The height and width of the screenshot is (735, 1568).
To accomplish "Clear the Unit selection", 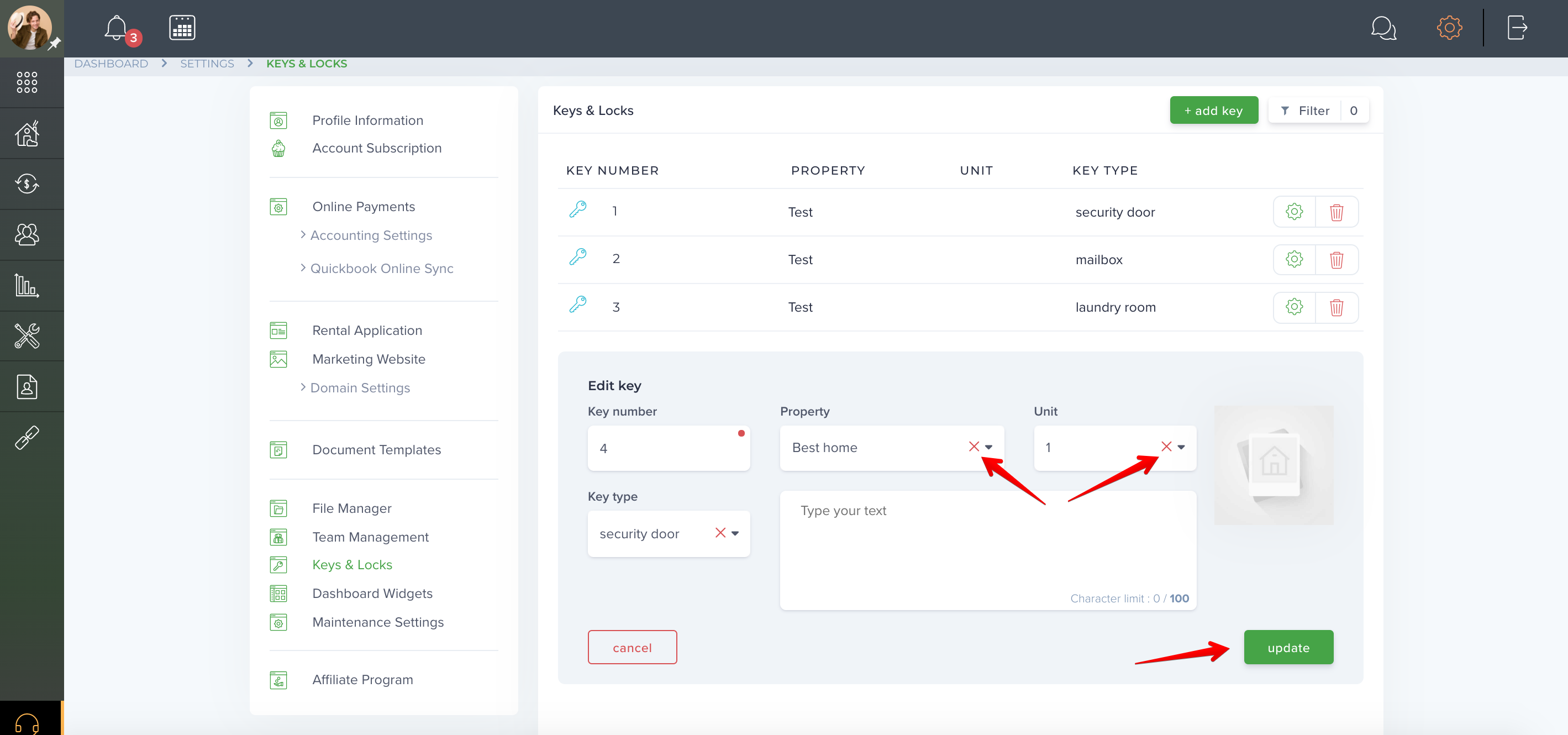I will [1166, 447].
